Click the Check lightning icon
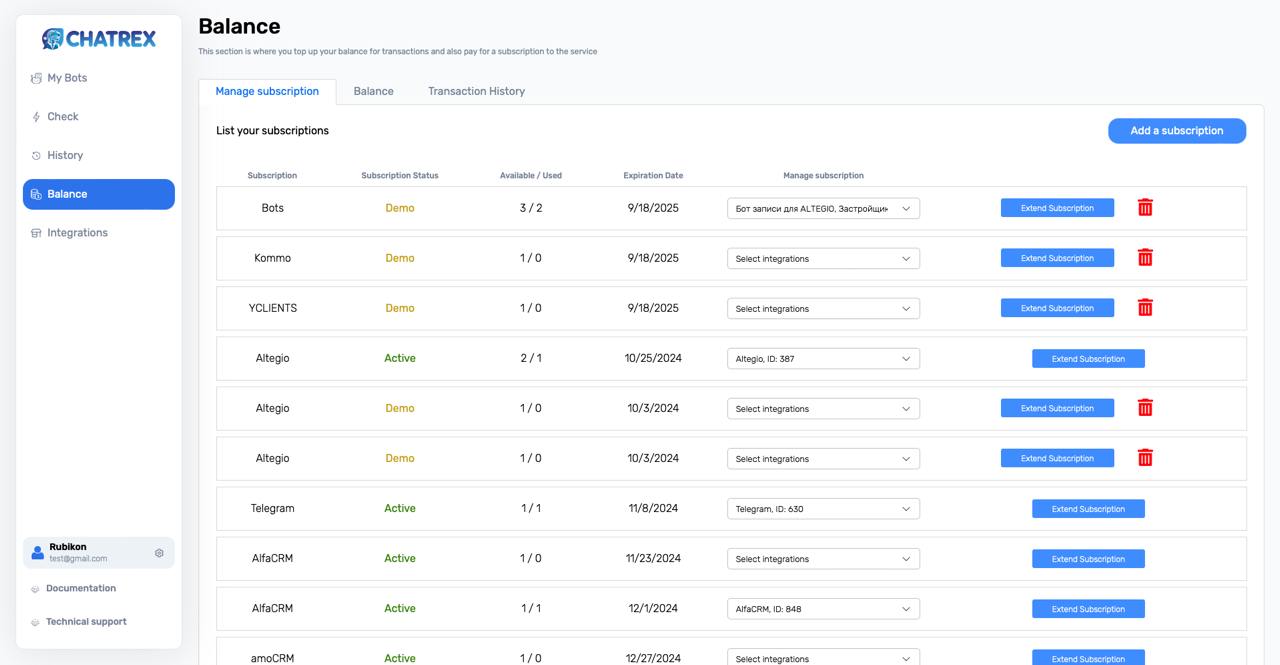This screenshot has height=665, width=1280. point(36,117)
